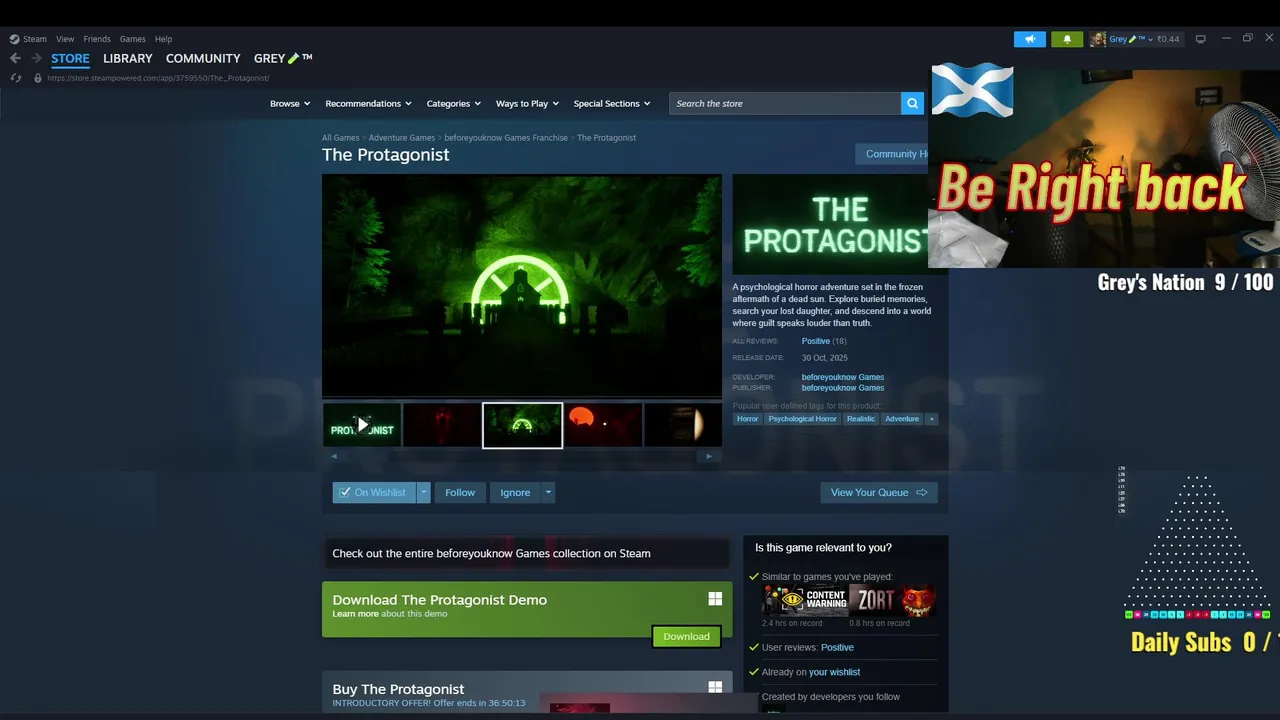Switch to the LIBRARY tab
1280x720 pixels.
[128, 58]
